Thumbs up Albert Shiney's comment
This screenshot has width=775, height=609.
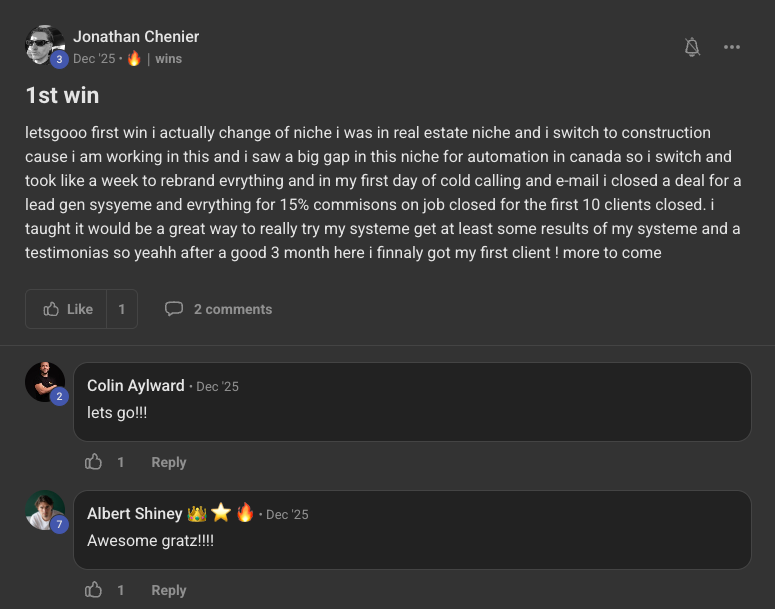(94, 590)
